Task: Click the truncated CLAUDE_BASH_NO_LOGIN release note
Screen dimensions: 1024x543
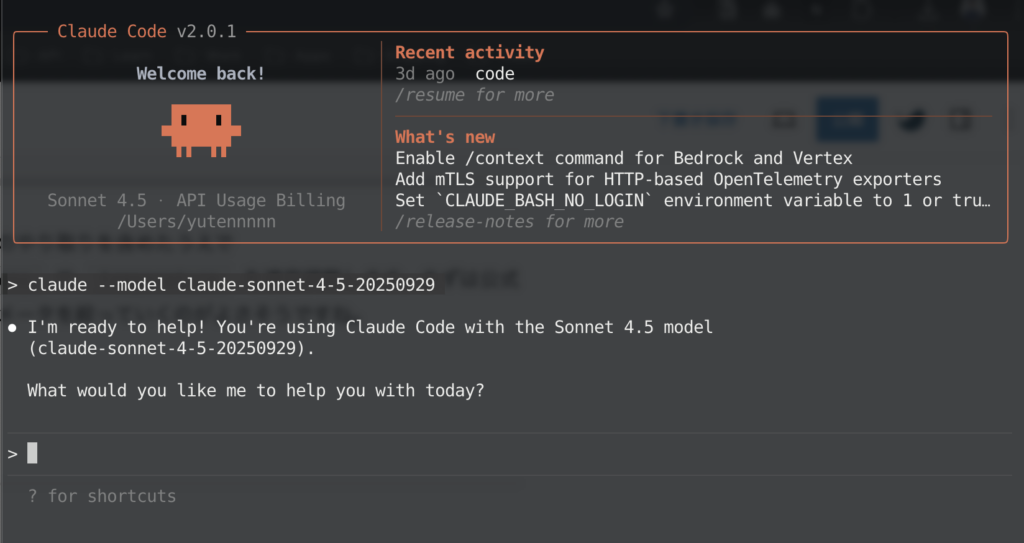Action: [692, 200]
